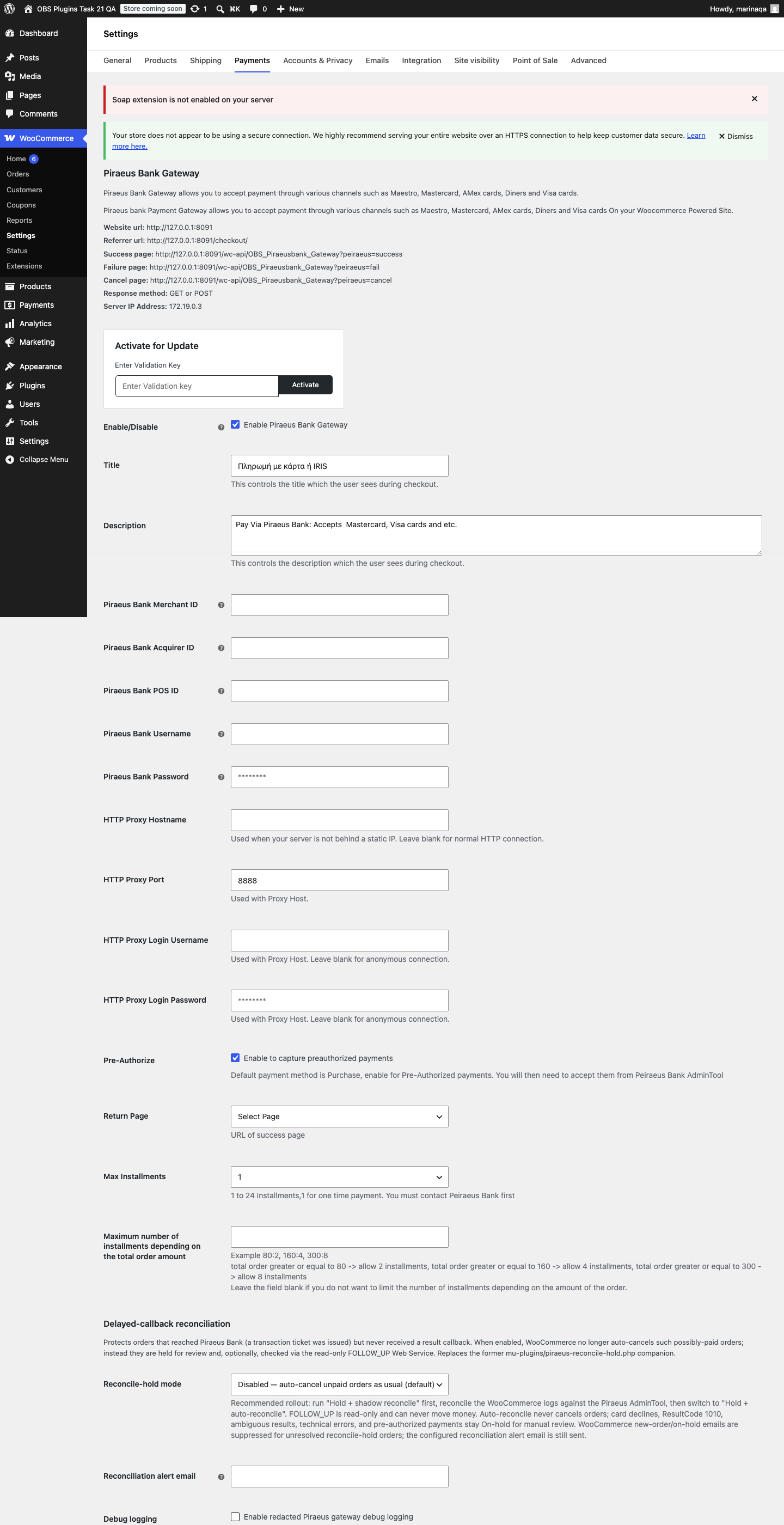Close the Soap extension error notice
This screenshot has width=784, height=1525.
tap(755, 99)
